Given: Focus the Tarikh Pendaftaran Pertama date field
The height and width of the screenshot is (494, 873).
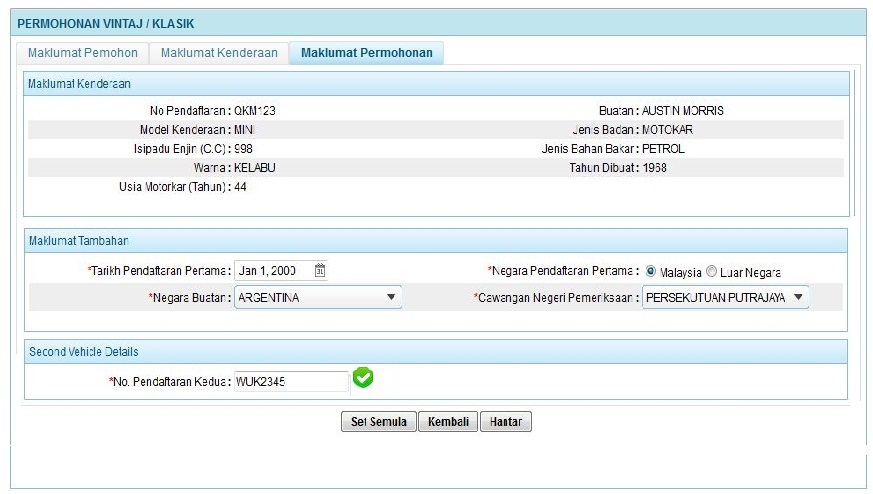Looking at the screenshot, I should [274, 271].
